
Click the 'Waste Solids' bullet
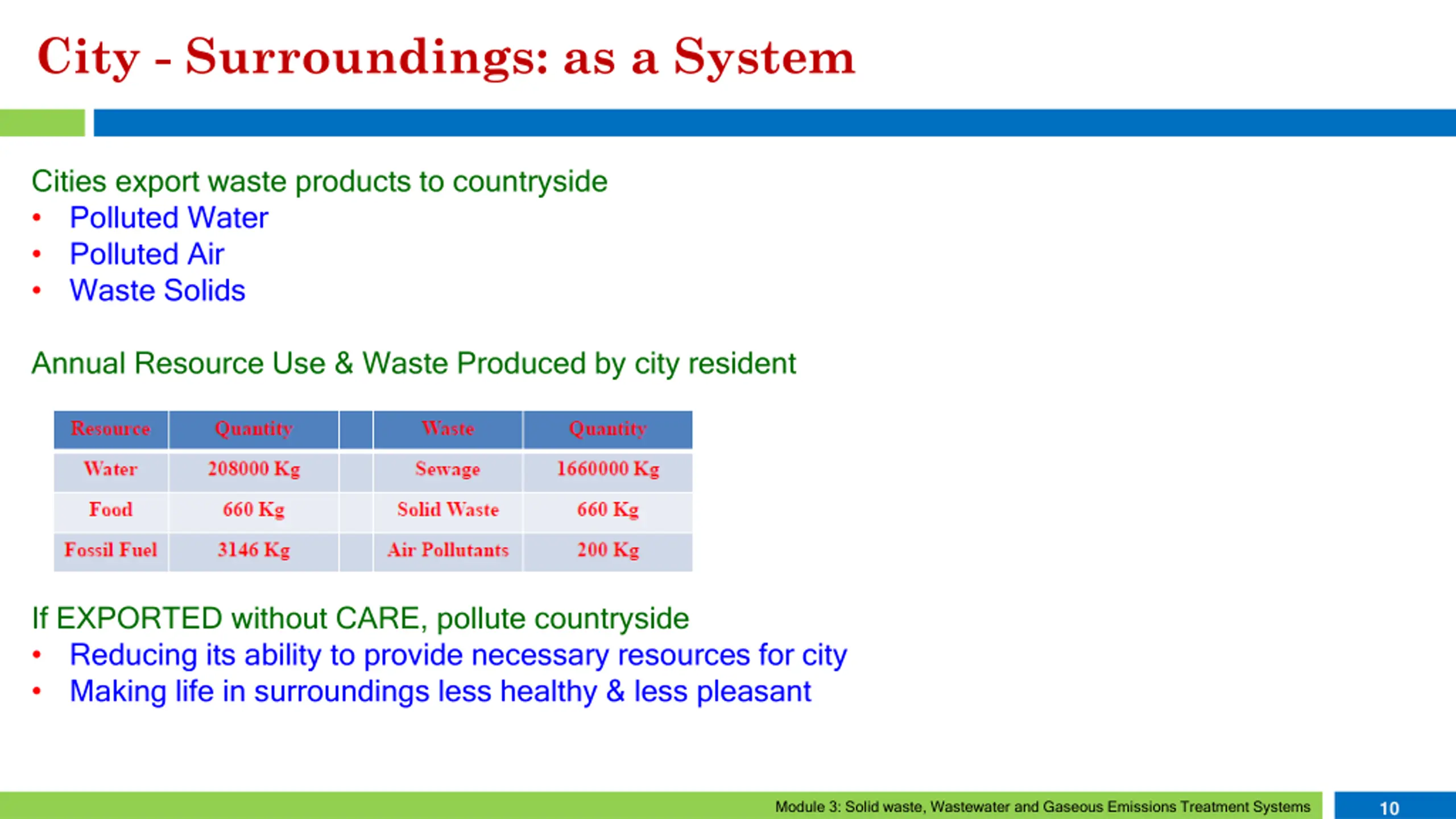pyautogui.click(x=157, y=290)
